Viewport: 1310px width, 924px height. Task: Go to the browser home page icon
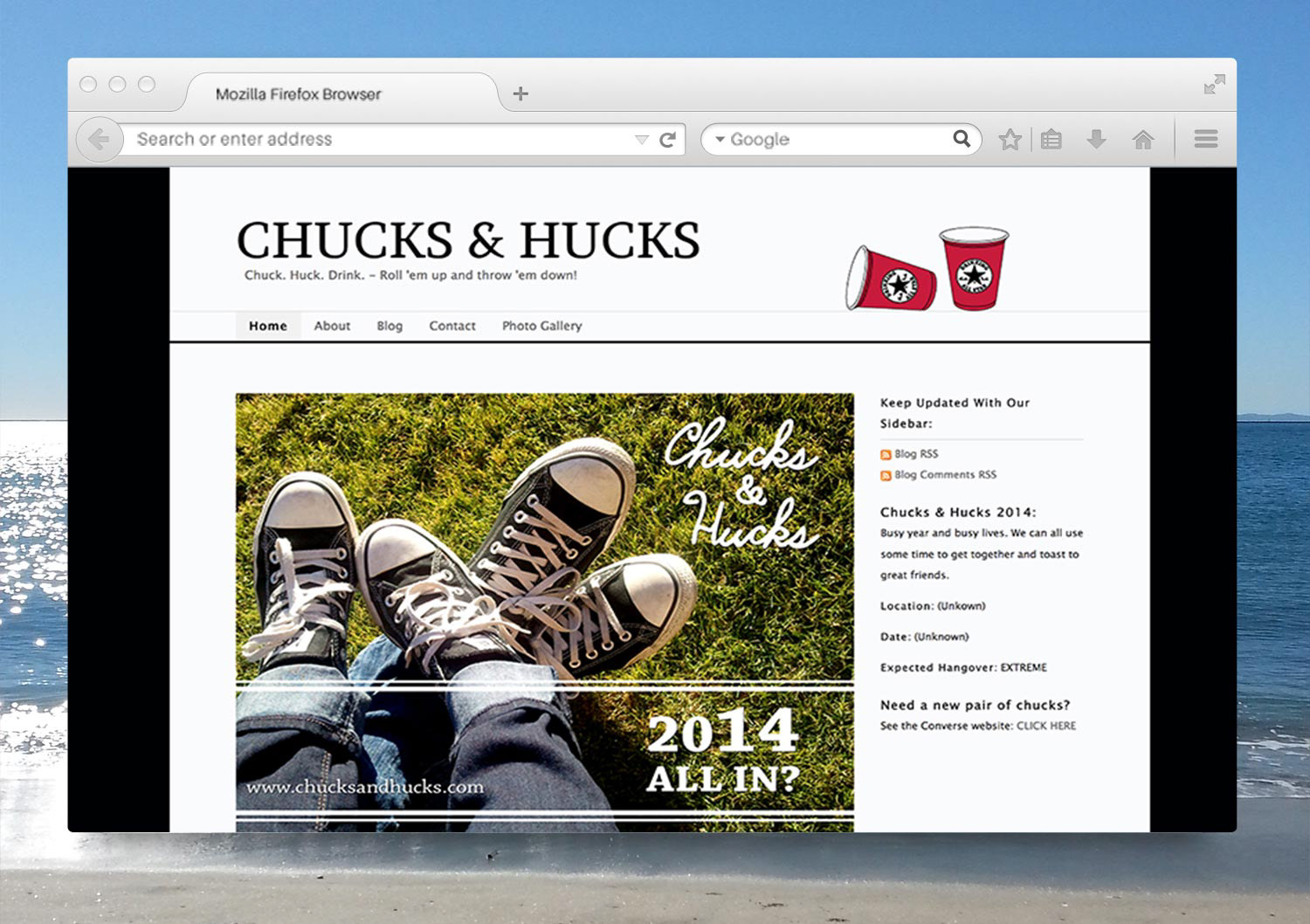pos(1142,140)
